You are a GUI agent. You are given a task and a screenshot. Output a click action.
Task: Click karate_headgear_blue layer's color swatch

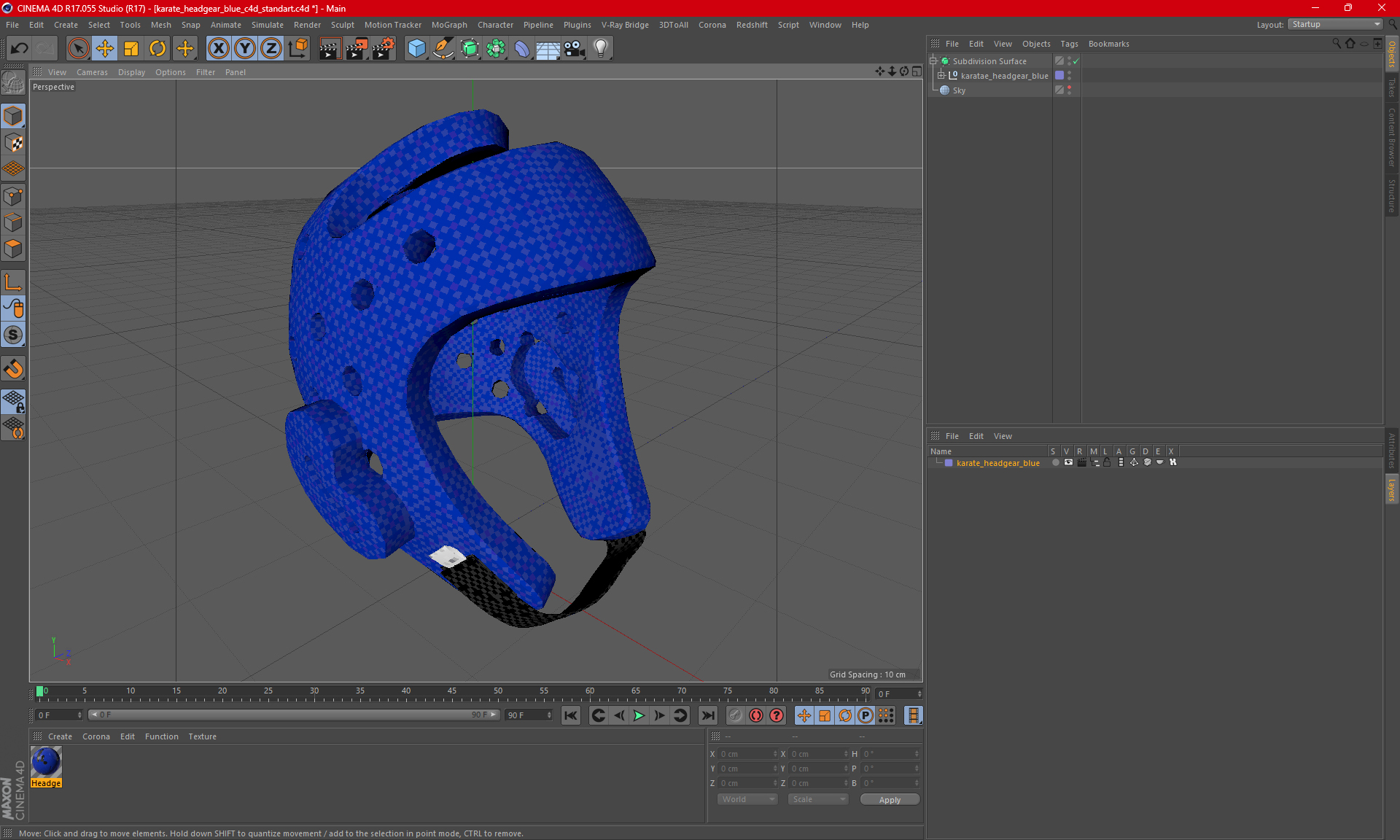[x=949, y=463]
